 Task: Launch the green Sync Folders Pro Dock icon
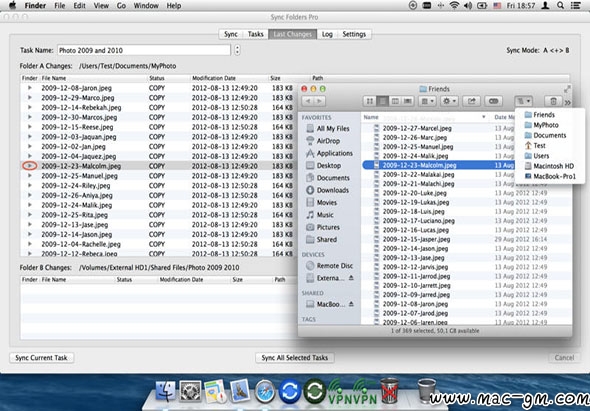[x=315, y=391]
